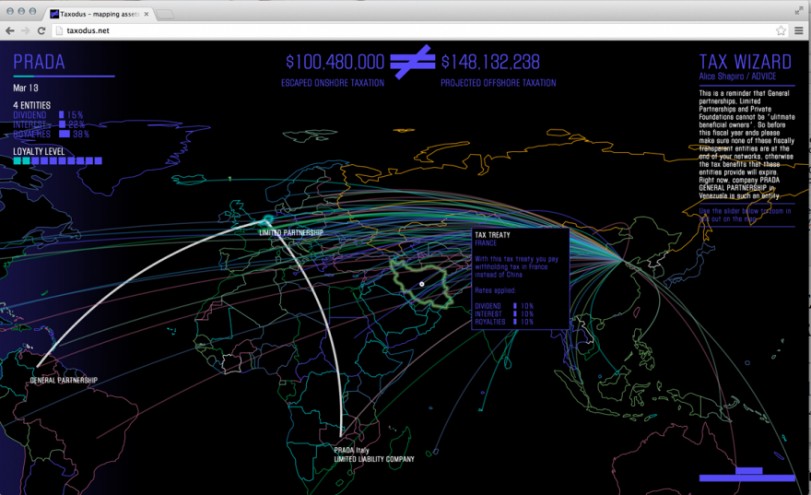Click the ESCAPED ONSHORE TAXATION label

(333, 83)
